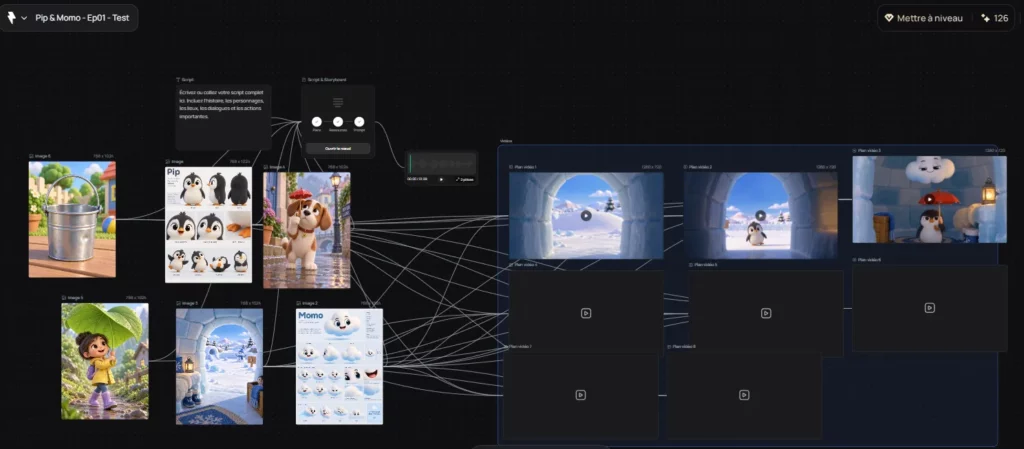Click the Plan vidéo 7 placeholder icon
Image resolution: width=1024 pixels, height=449 pixels.
point(581,395)
